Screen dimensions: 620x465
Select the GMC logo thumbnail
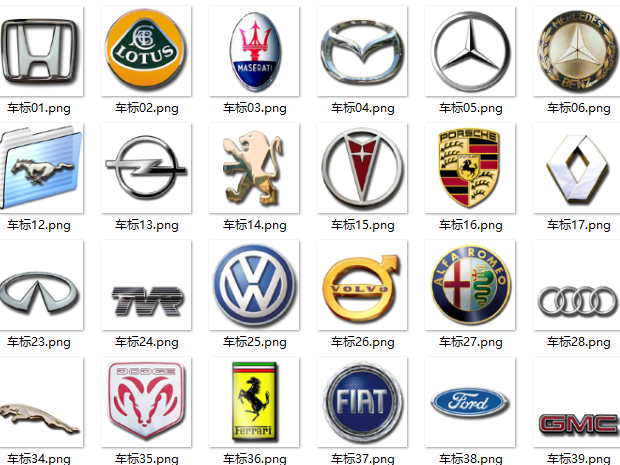pos(577,402)
